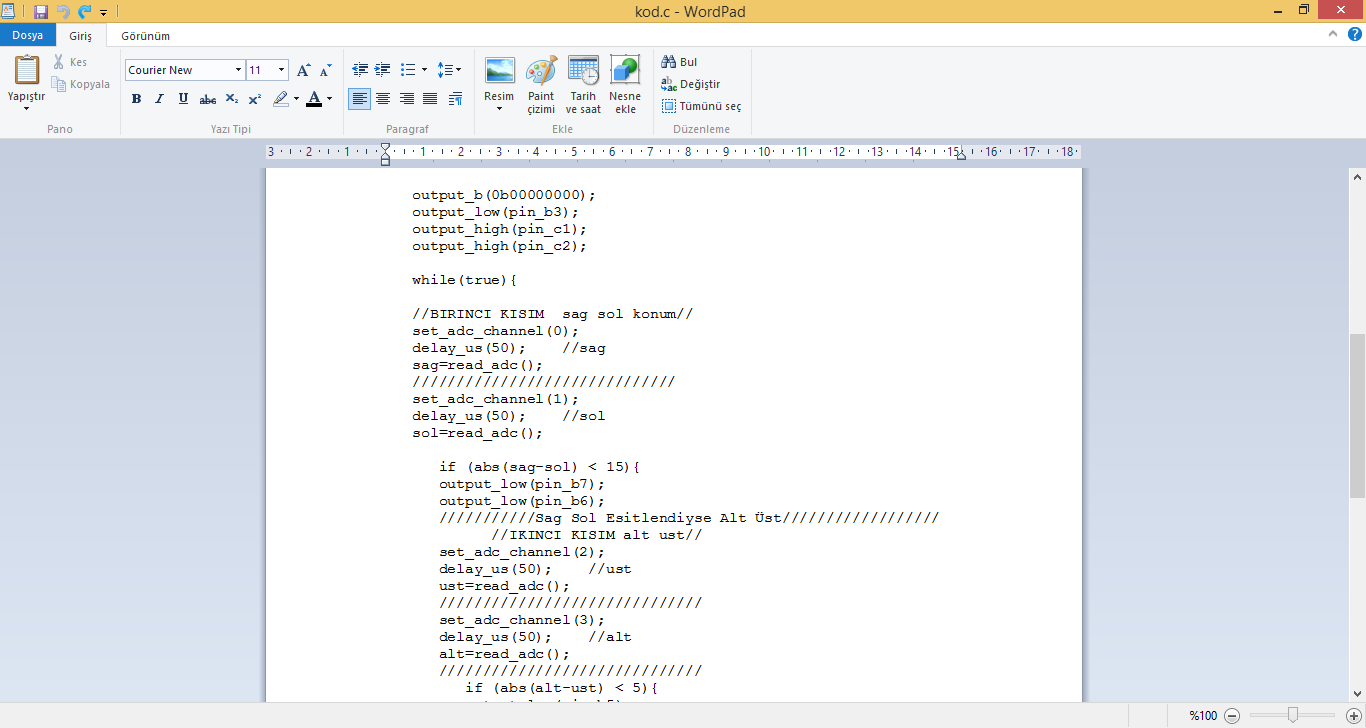This screenshot has width=1366, height=728.
Task: Align text left
Action: (x=359, y=99)
